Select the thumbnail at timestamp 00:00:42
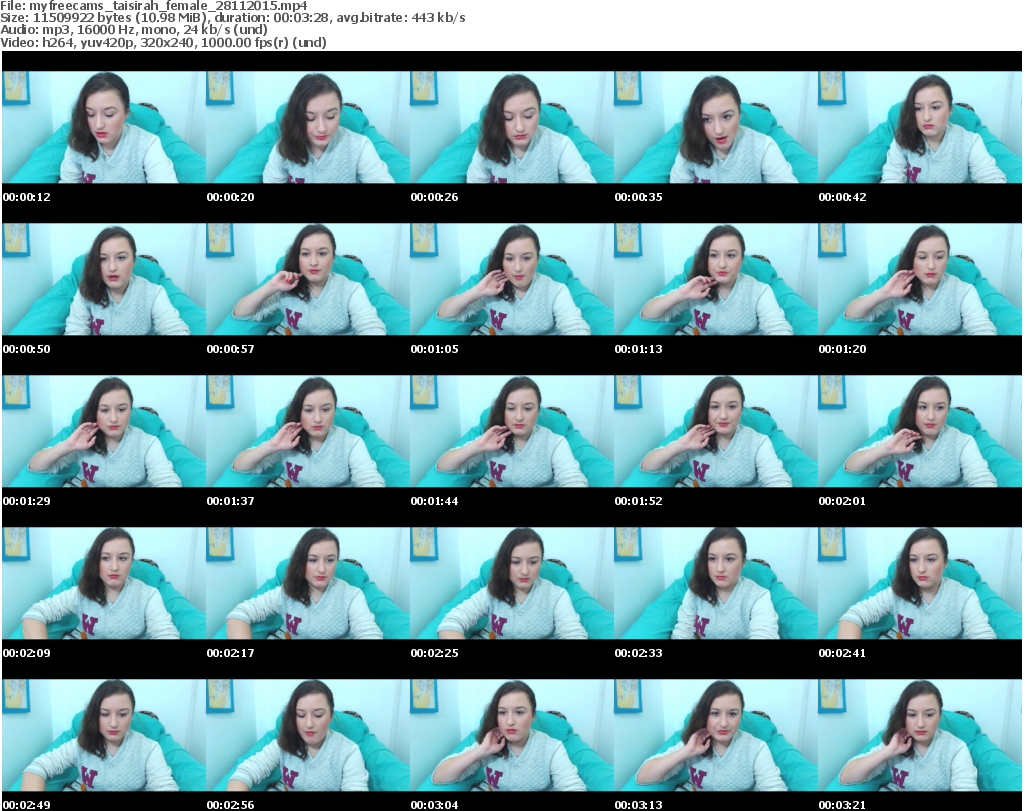1024x811 pixels. click(x=920, y=127)
